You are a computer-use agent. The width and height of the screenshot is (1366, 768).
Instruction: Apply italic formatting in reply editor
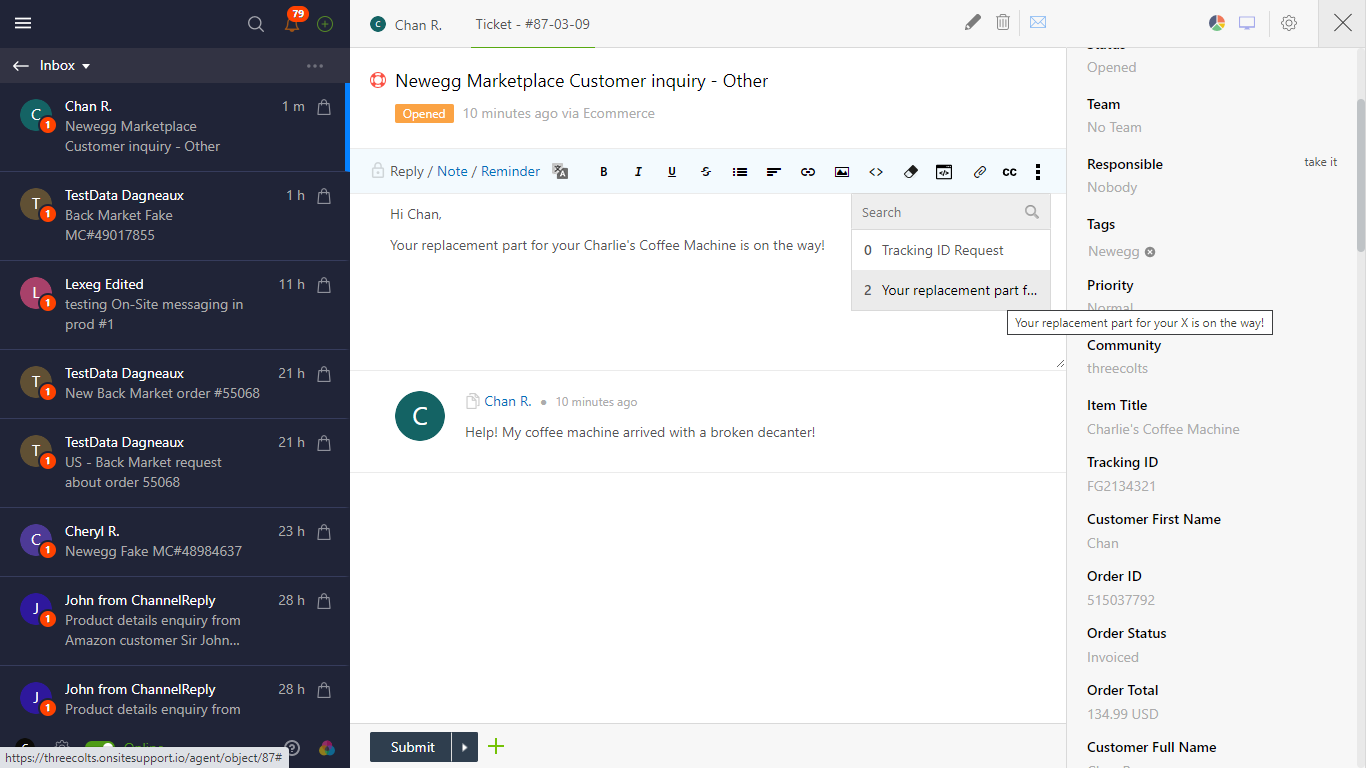pos(638,172)
